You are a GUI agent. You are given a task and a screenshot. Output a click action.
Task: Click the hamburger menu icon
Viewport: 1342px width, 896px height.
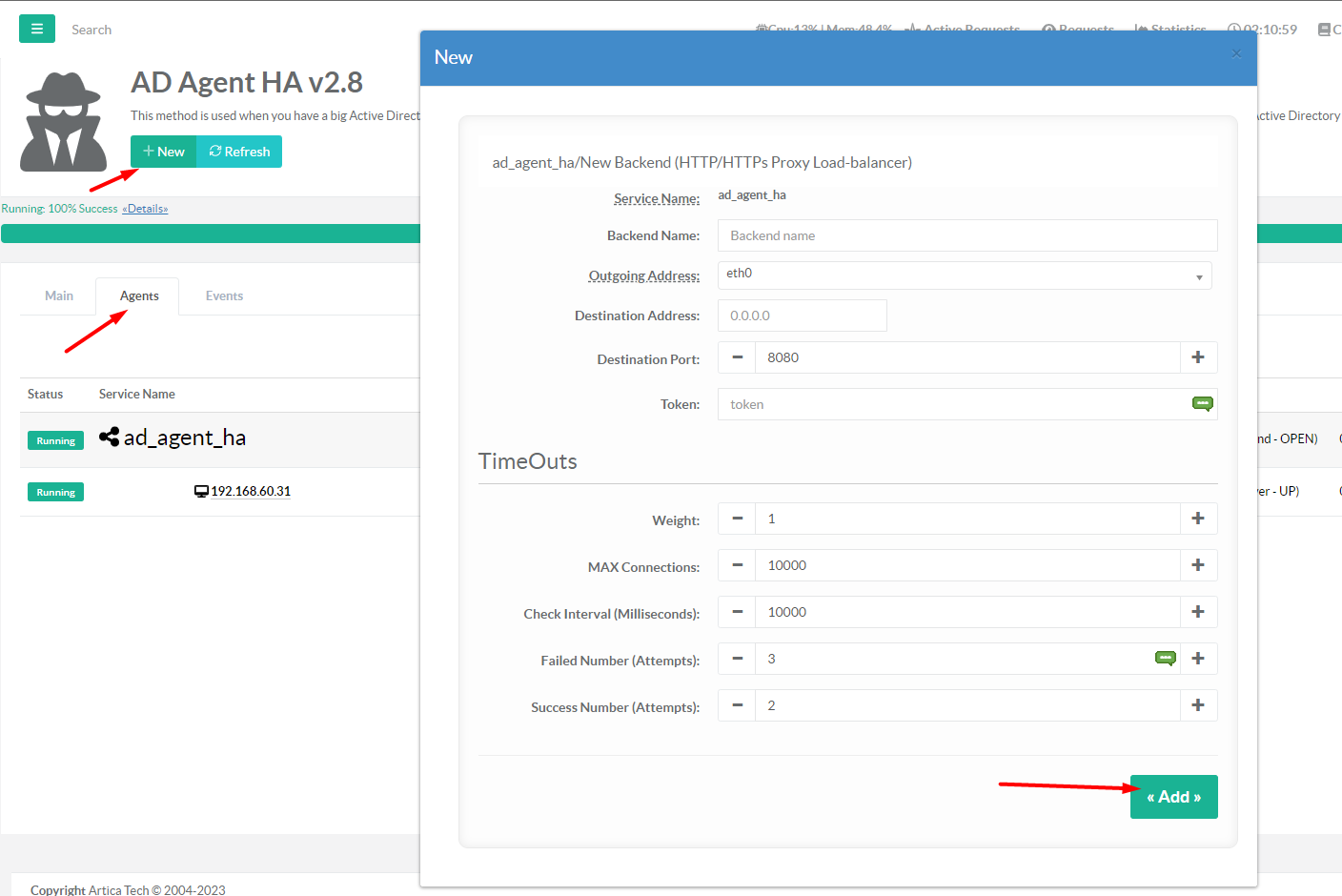pos(36,29)
